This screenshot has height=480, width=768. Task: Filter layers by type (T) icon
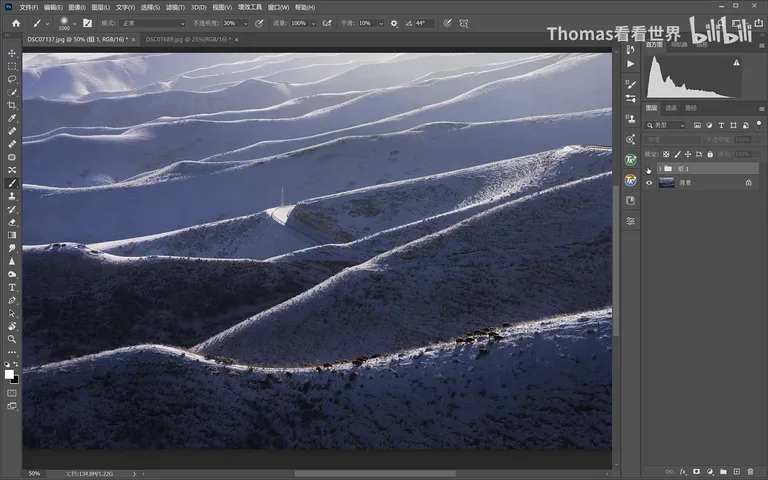pos(721,125)
